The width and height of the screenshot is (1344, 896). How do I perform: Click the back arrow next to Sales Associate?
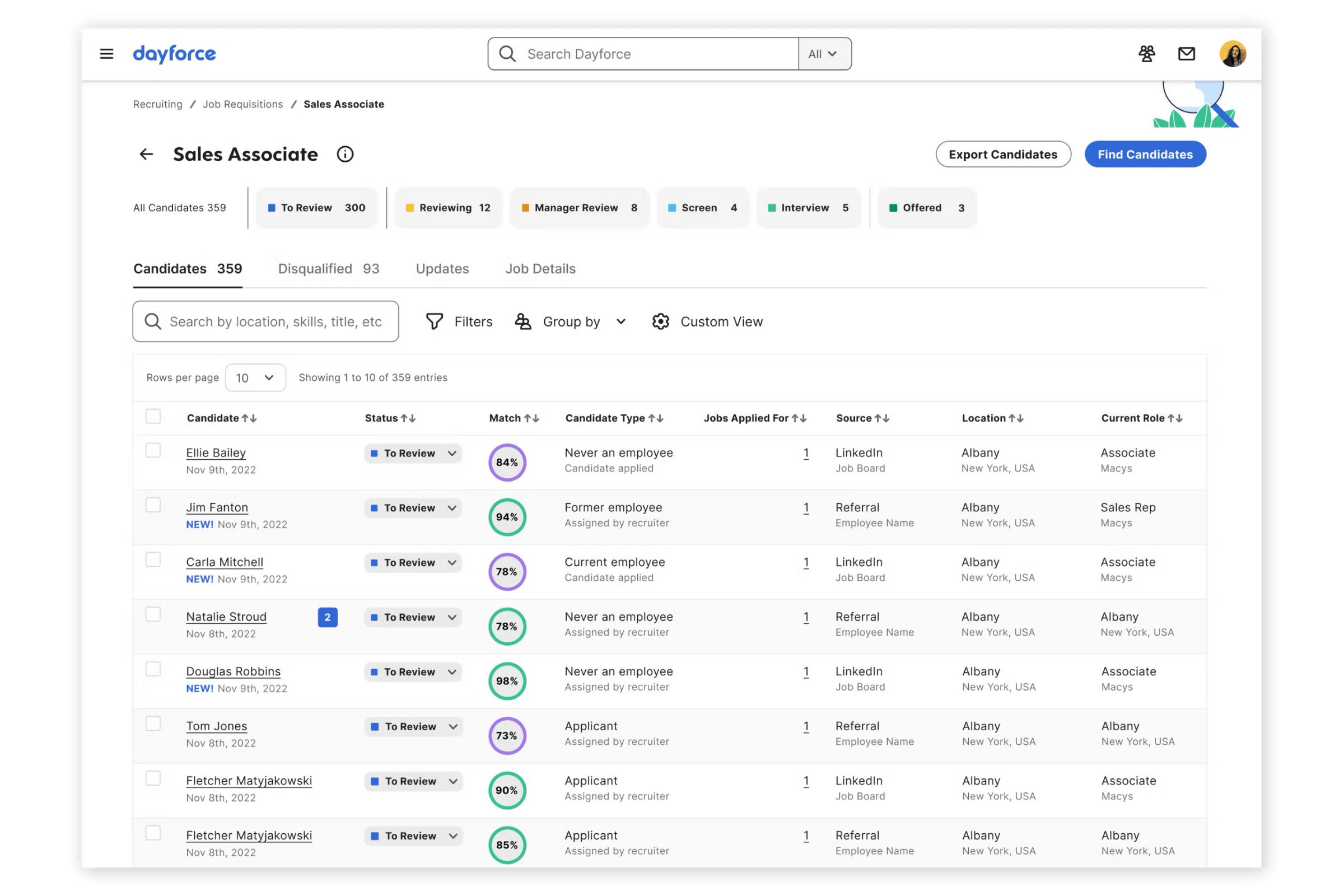click(146, 155)
